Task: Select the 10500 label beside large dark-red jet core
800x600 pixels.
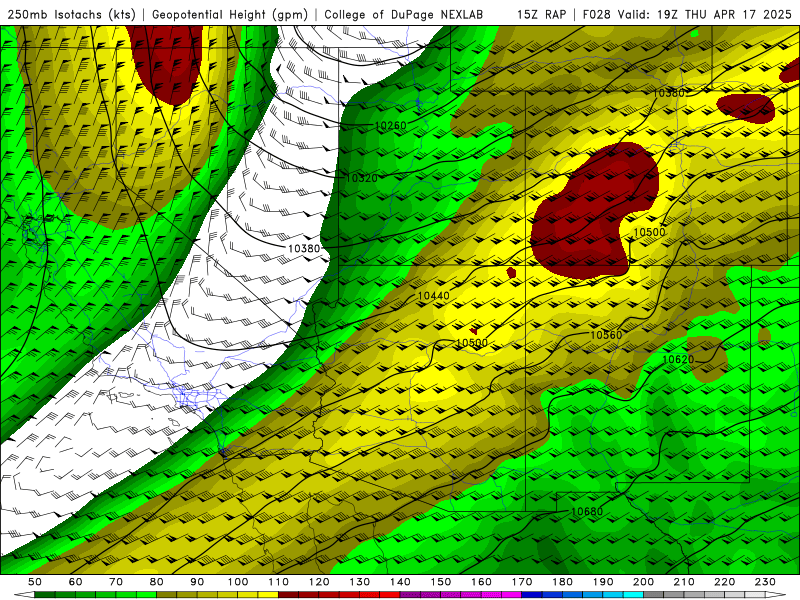Action: [x=649, y=232]
